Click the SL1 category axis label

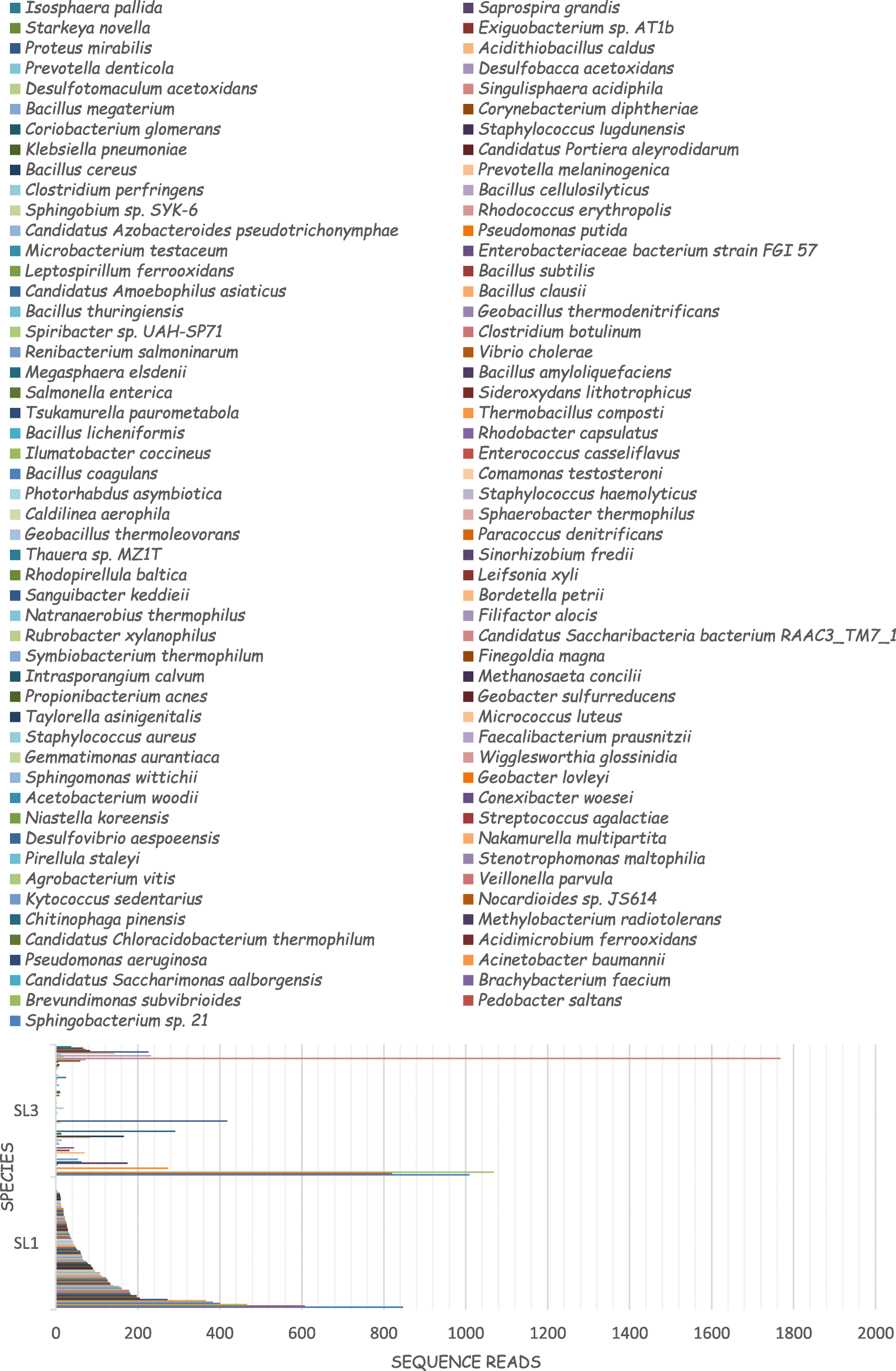tap(26, 1243)
